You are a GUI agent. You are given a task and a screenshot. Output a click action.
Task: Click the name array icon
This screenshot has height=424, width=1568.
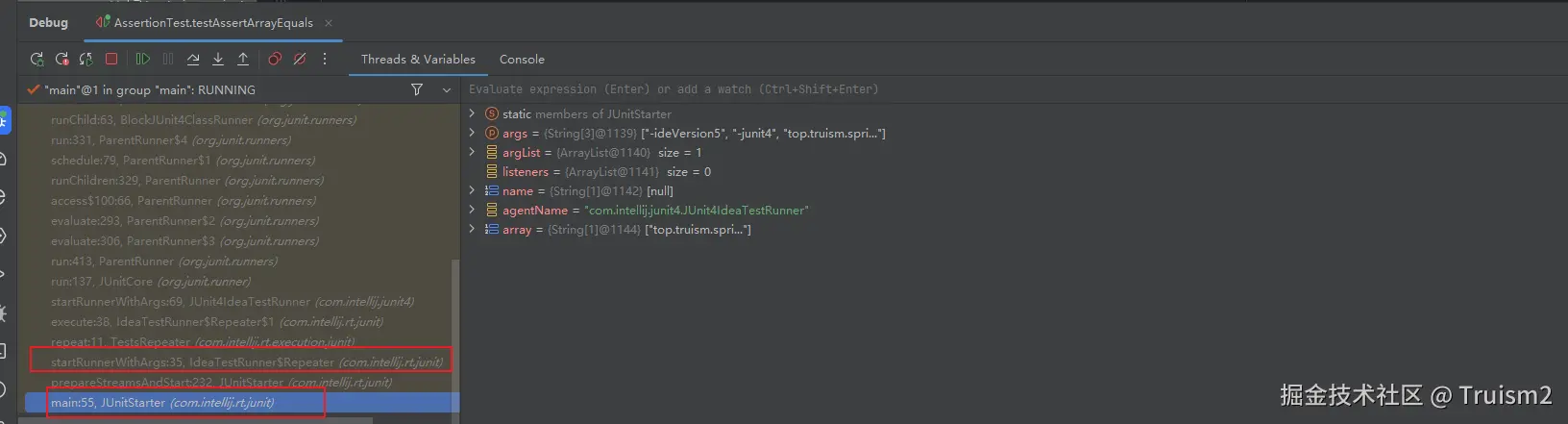(x=492, y=191)
